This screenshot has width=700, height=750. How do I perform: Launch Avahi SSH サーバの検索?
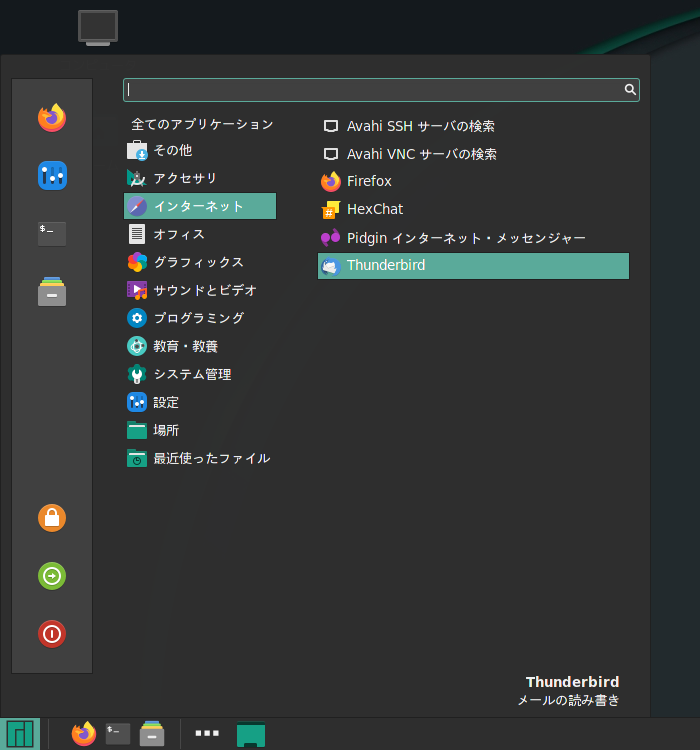[x=473, y=126]
